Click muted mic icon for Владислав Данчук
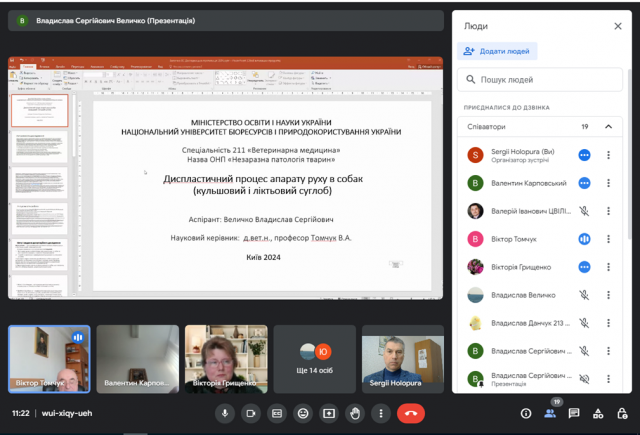640x435 pixels. pyautogui.click(x=584, y=323)
